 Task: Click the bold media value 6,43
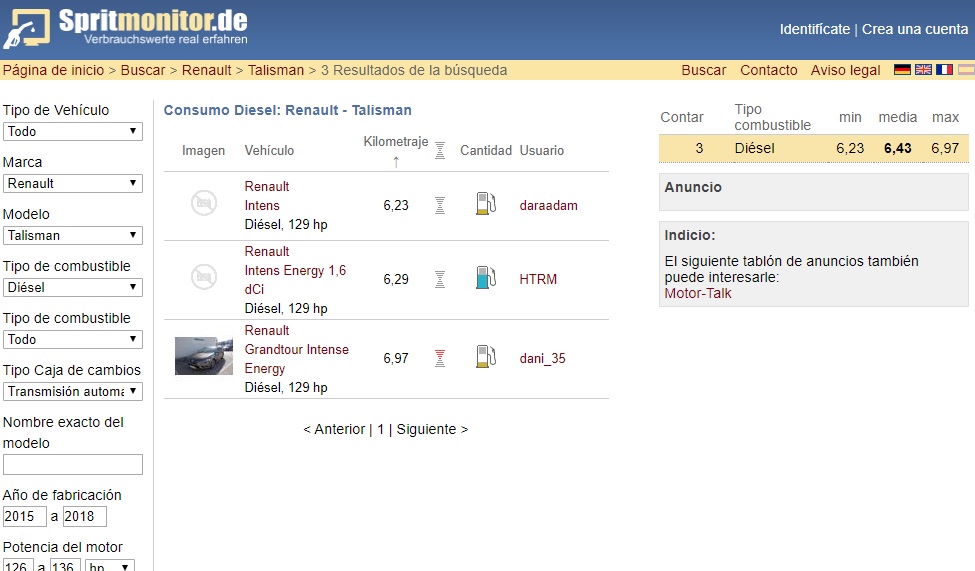coord(898,148)
